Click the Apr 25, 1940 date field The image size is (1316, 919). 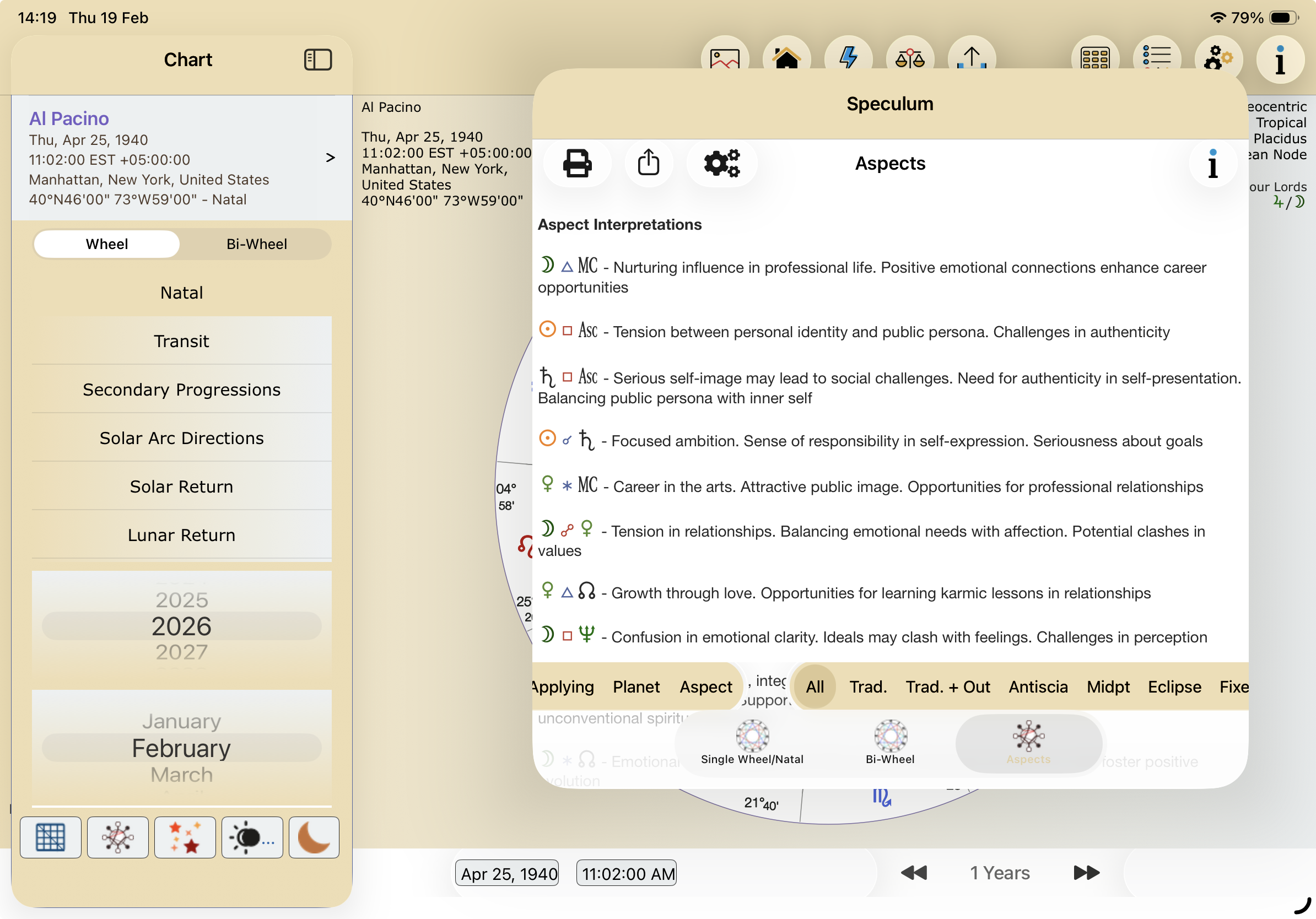508,874
